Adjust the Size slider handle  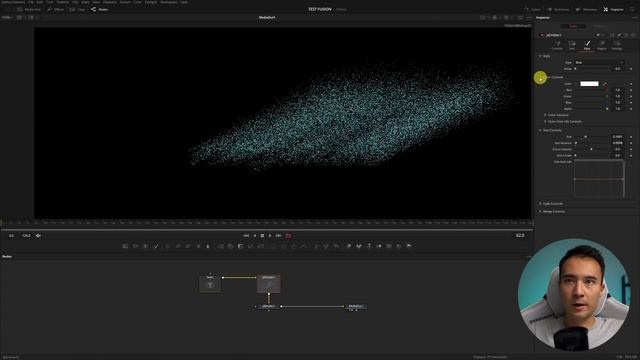click(586, 137)
